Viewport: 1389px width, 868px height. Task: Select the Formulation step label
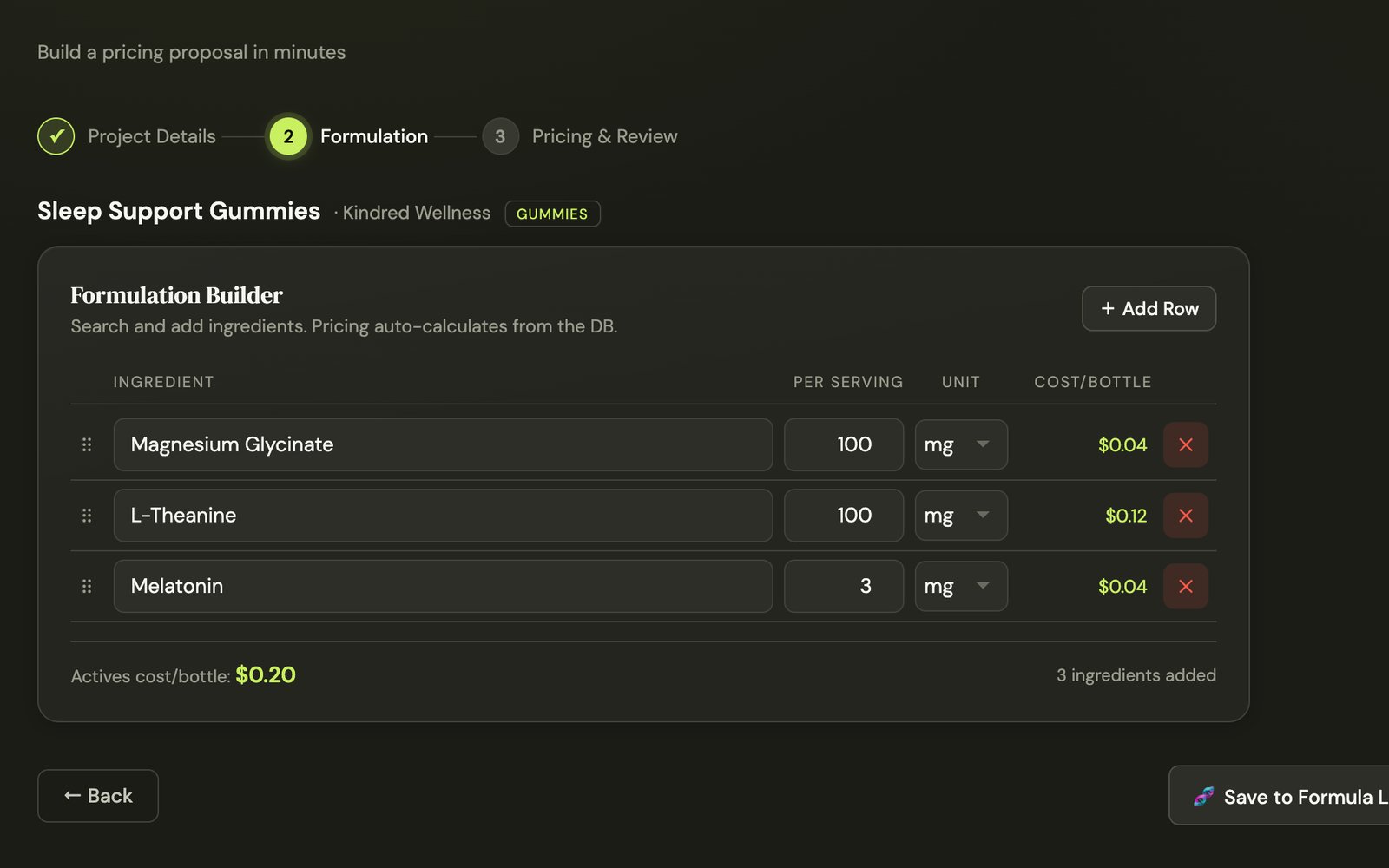[374, 136]
